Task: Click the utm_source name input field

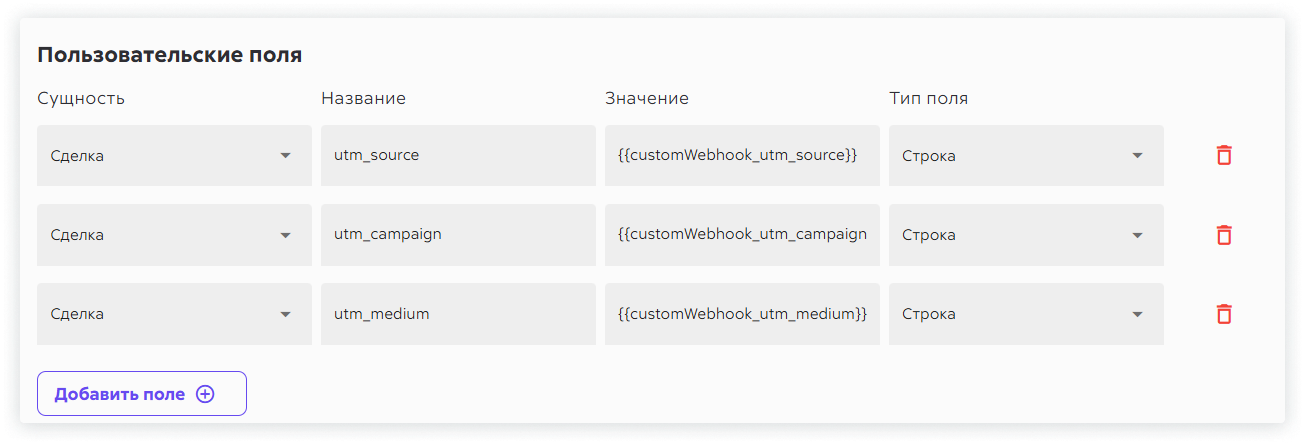Action: [x=458, y=156]
